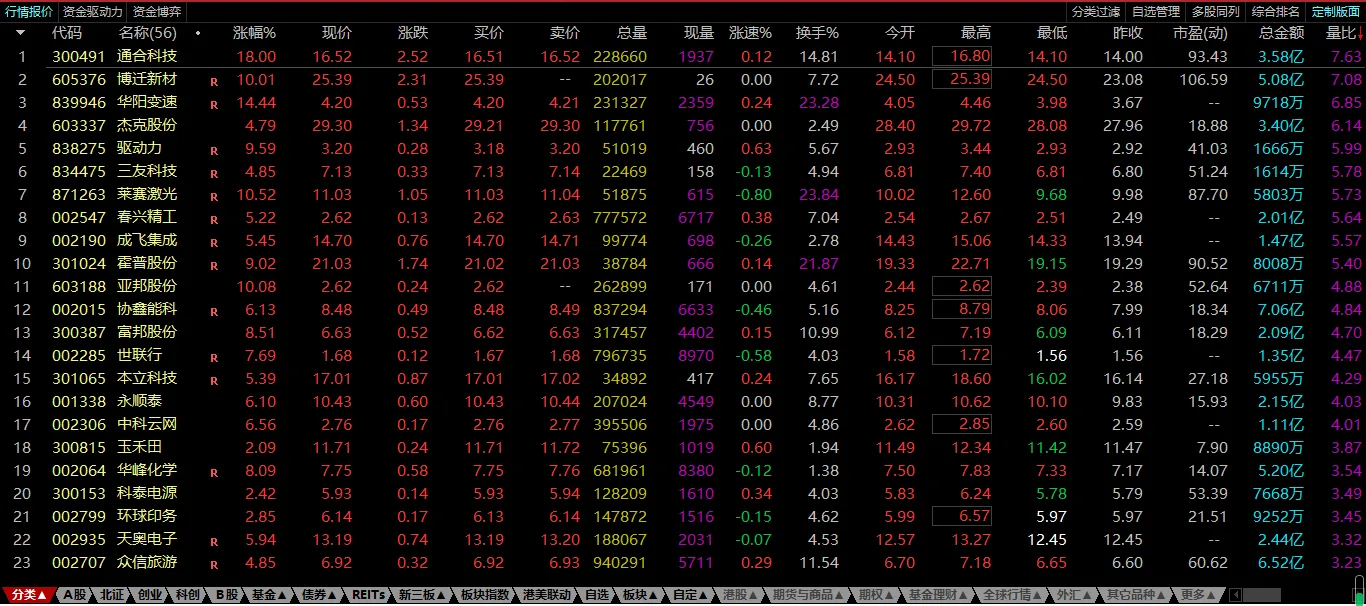Image resolution: width=1366 pixels, height=606 pixels.
Task: Expand the 自定 bottom tab menu
Action: click(x=692, y=595)
